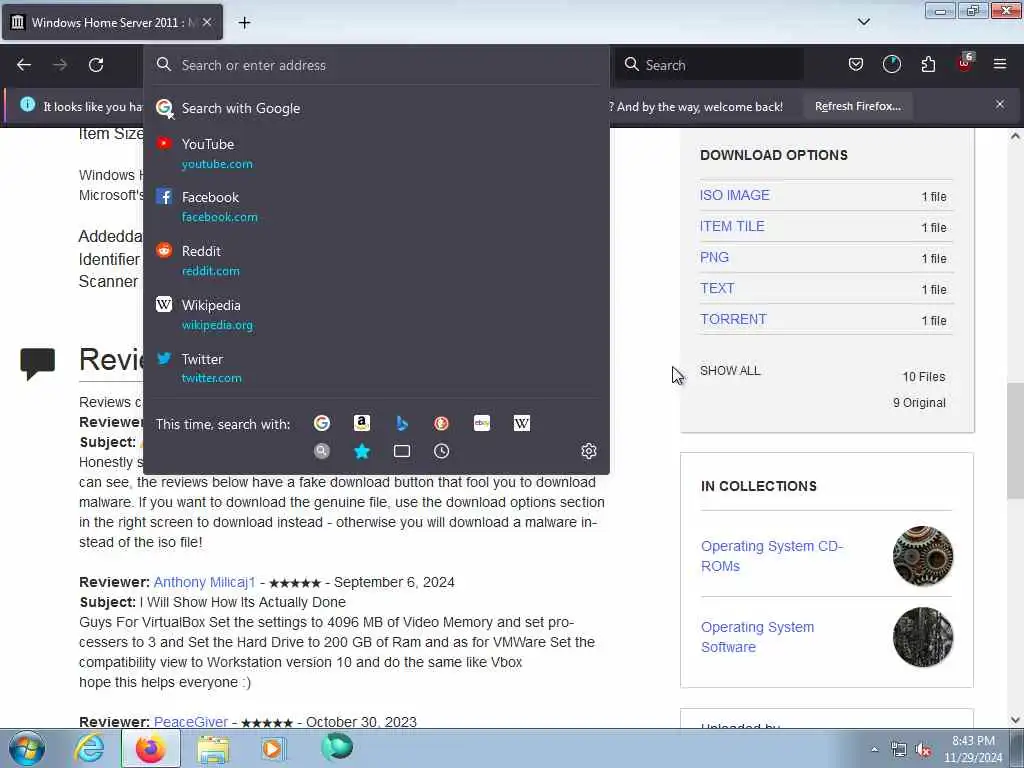Open the TORRENT download option

(x=733, y=319)
